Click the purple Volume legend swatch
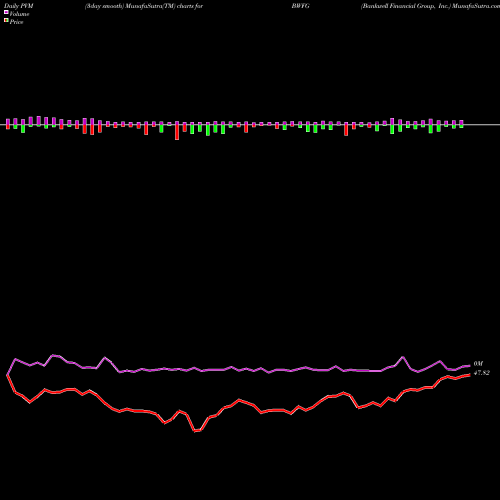This screenshot has height=500, width=500. pyautogui.click(x=6, y=12)
